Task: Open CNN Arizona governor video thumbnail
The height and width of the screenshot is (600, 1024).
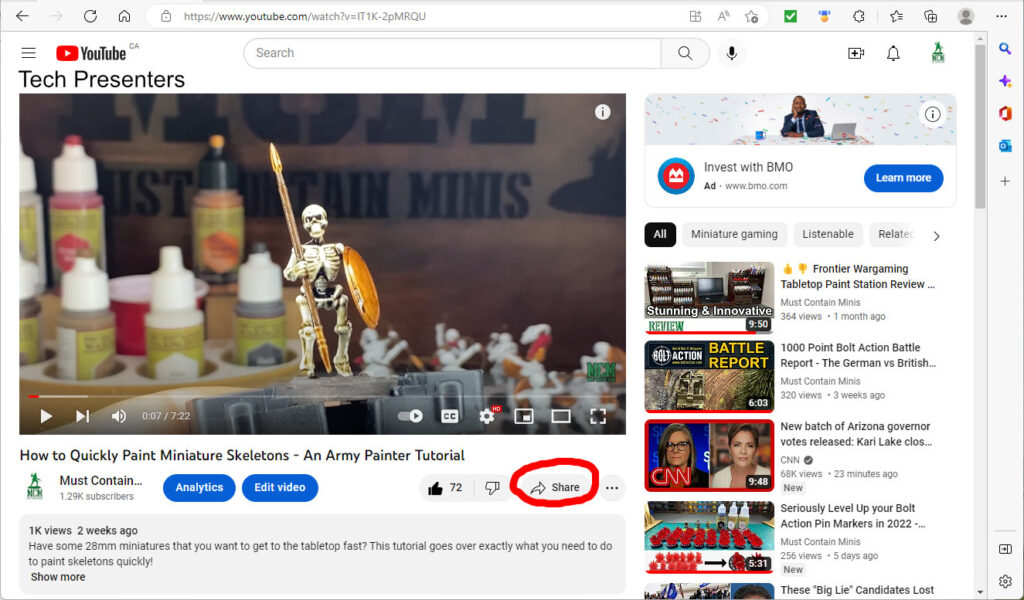Action: 709,456
